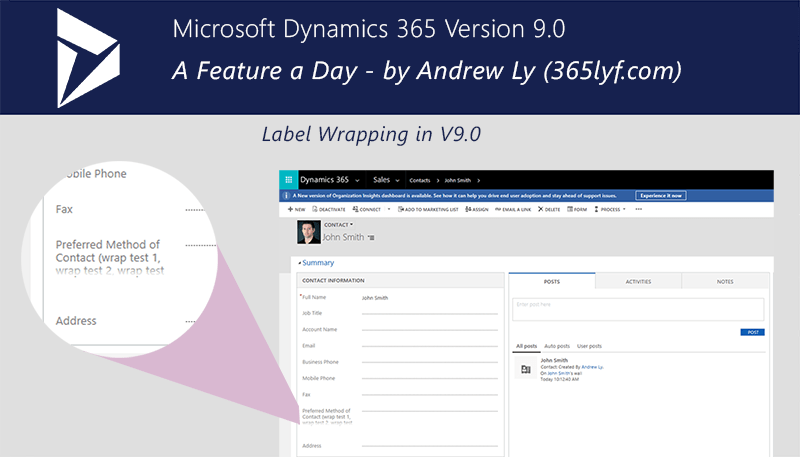Click the Business Phone field

(430, 362)
